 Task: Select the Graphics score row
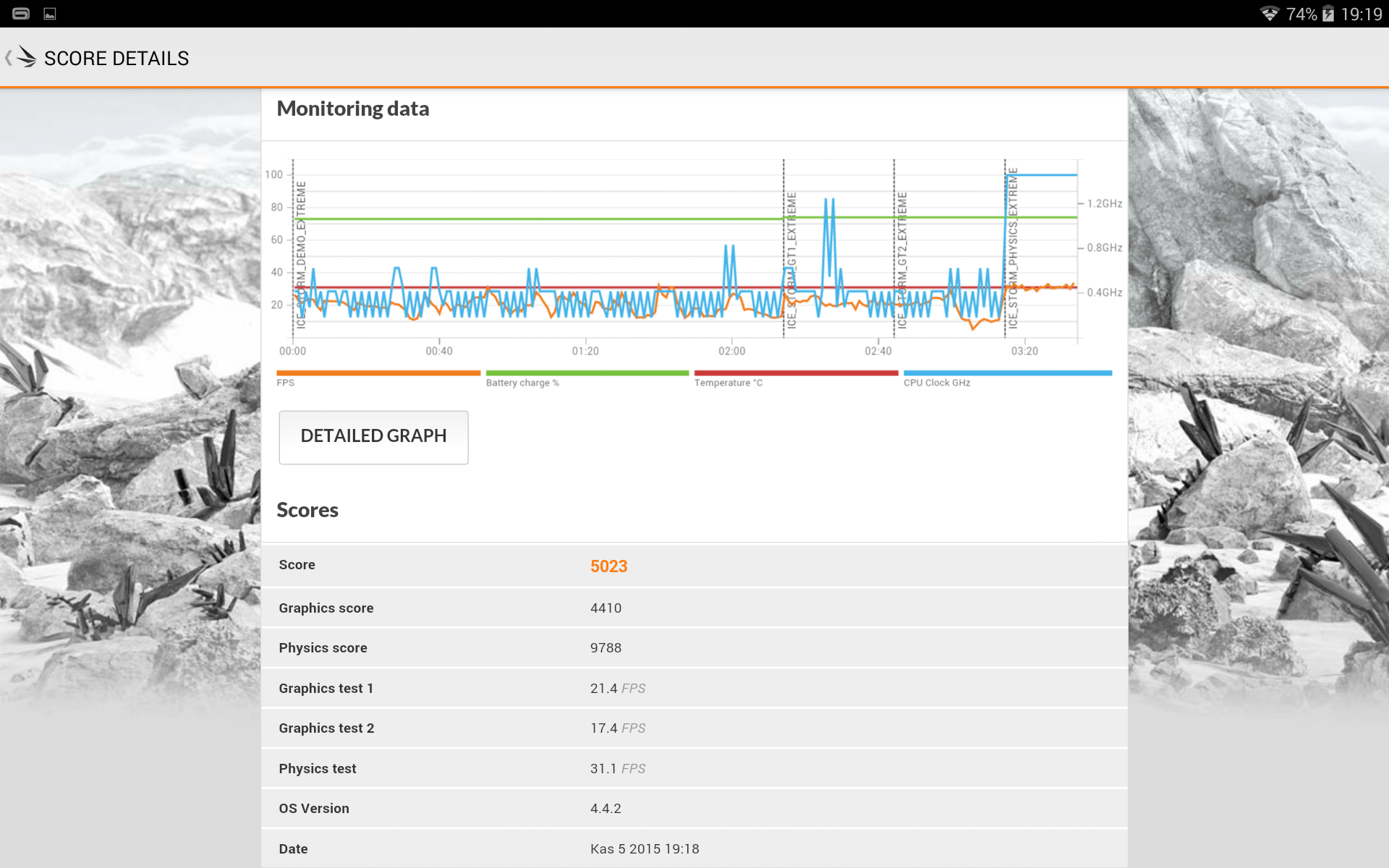(693, 608)
